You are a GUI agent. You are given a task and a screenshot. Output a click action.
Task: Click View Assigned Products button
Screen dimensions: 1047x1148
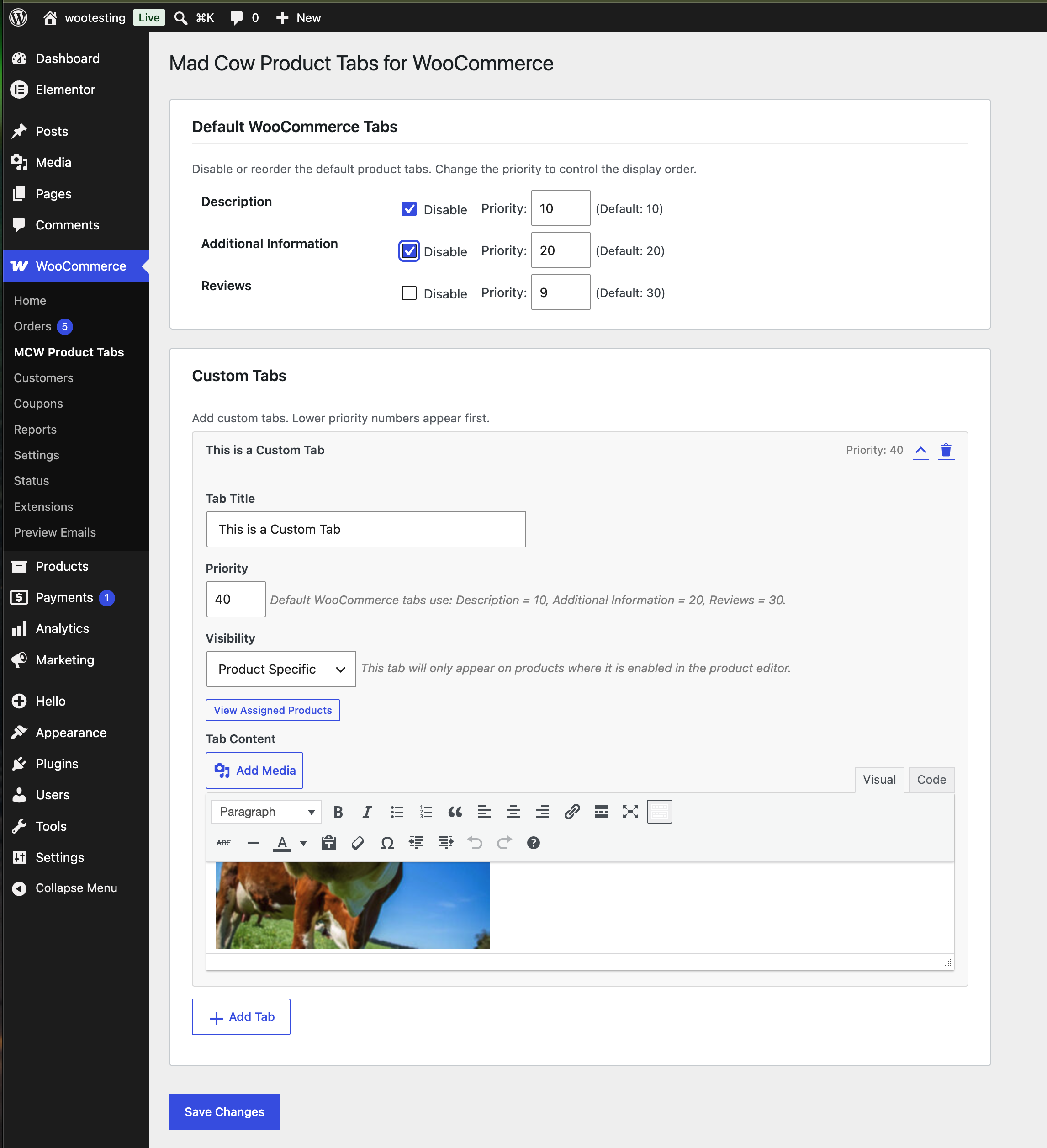[x=273, y=710]
